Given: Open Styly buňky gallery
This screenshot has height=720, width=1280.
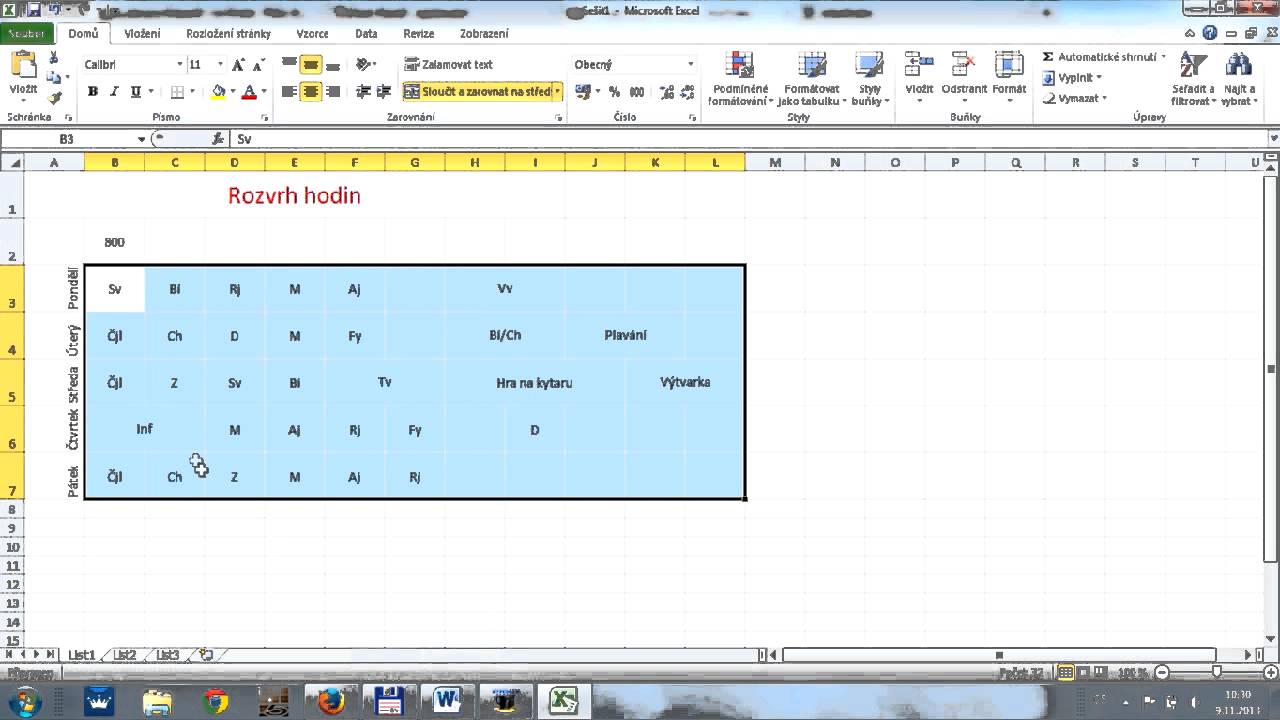Looking at the screenshot, I should pyautogui.click(x=869, y=79).
